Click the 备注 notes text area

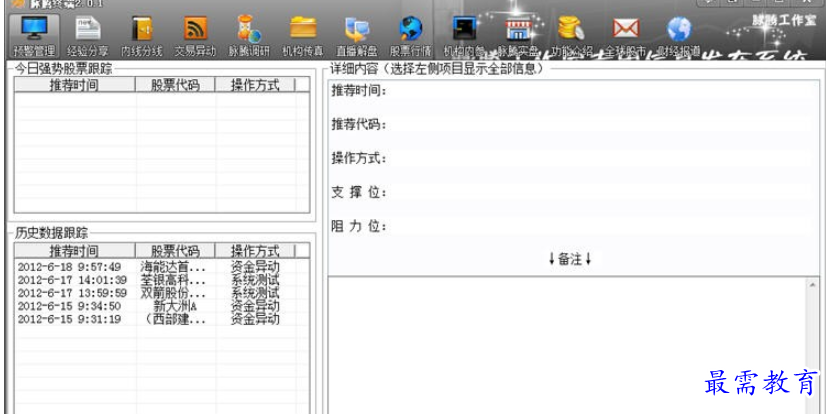[567, 346]
